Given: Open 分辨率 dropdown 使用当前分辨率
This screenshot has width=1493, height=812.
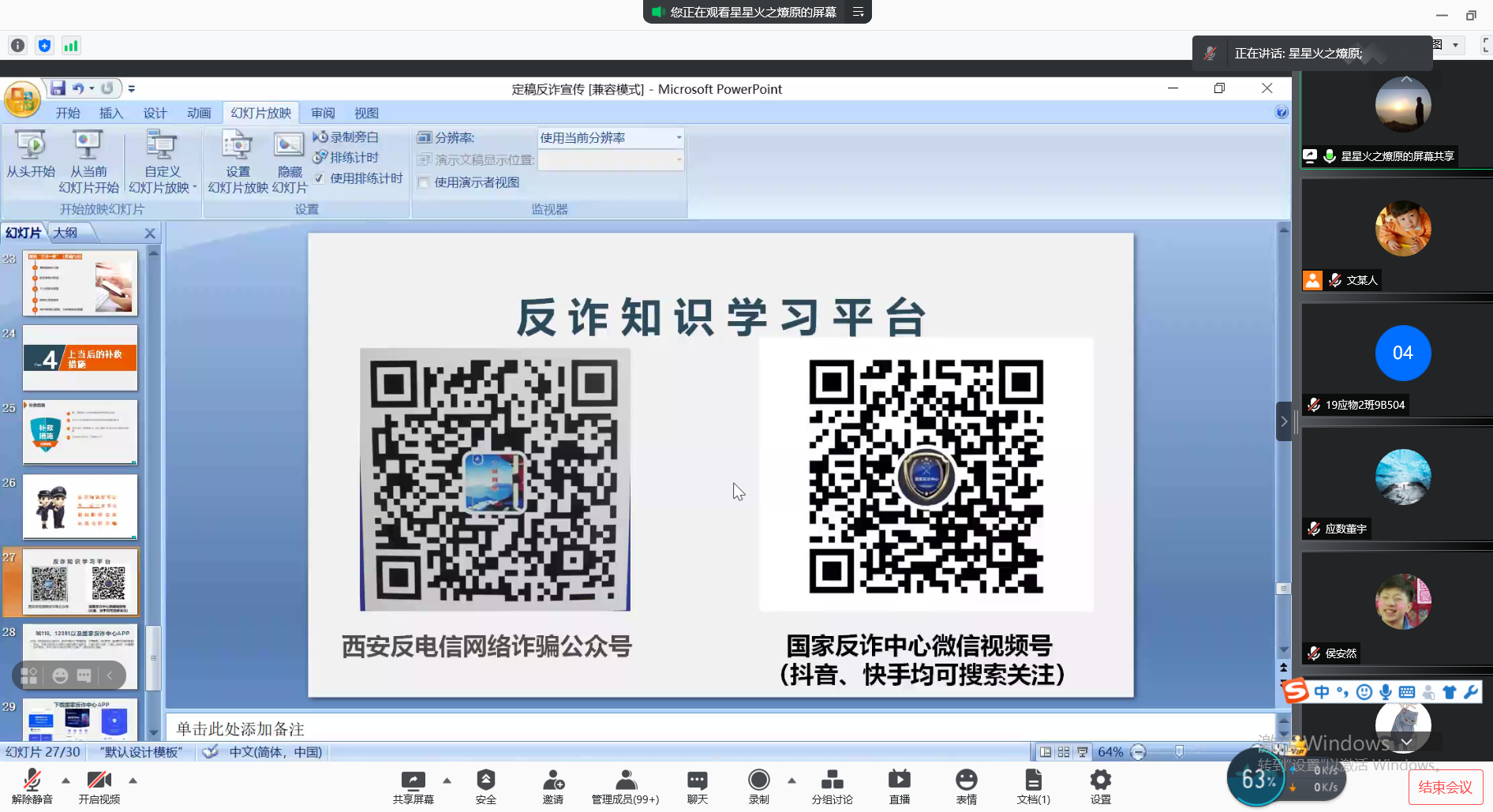Looking at the screenshot, I should tap(610, 138).
